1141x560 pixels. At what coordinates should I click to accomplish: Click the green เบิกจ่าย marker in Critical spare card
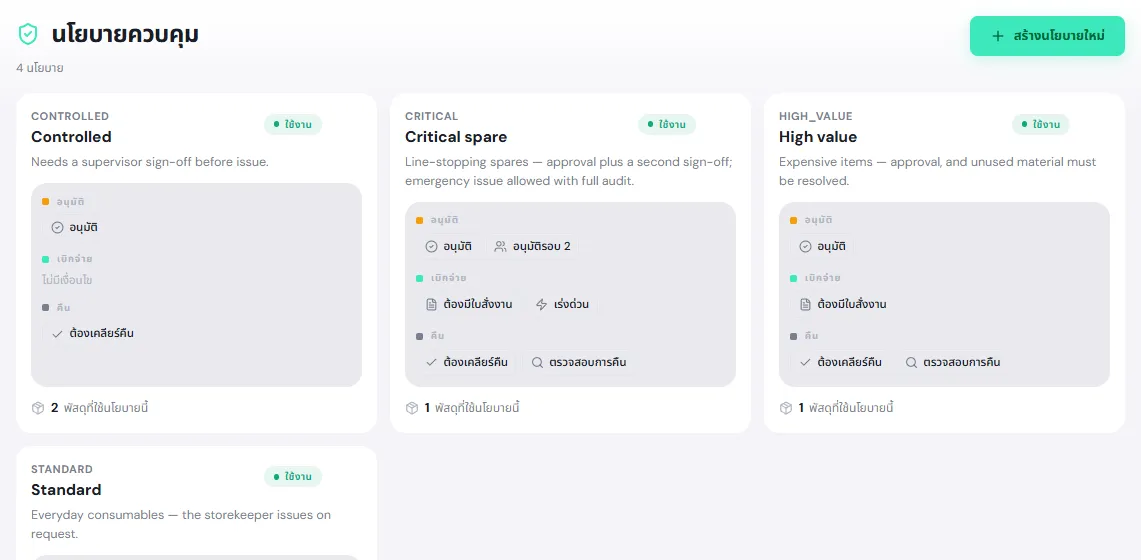click(x=419, y=278)
